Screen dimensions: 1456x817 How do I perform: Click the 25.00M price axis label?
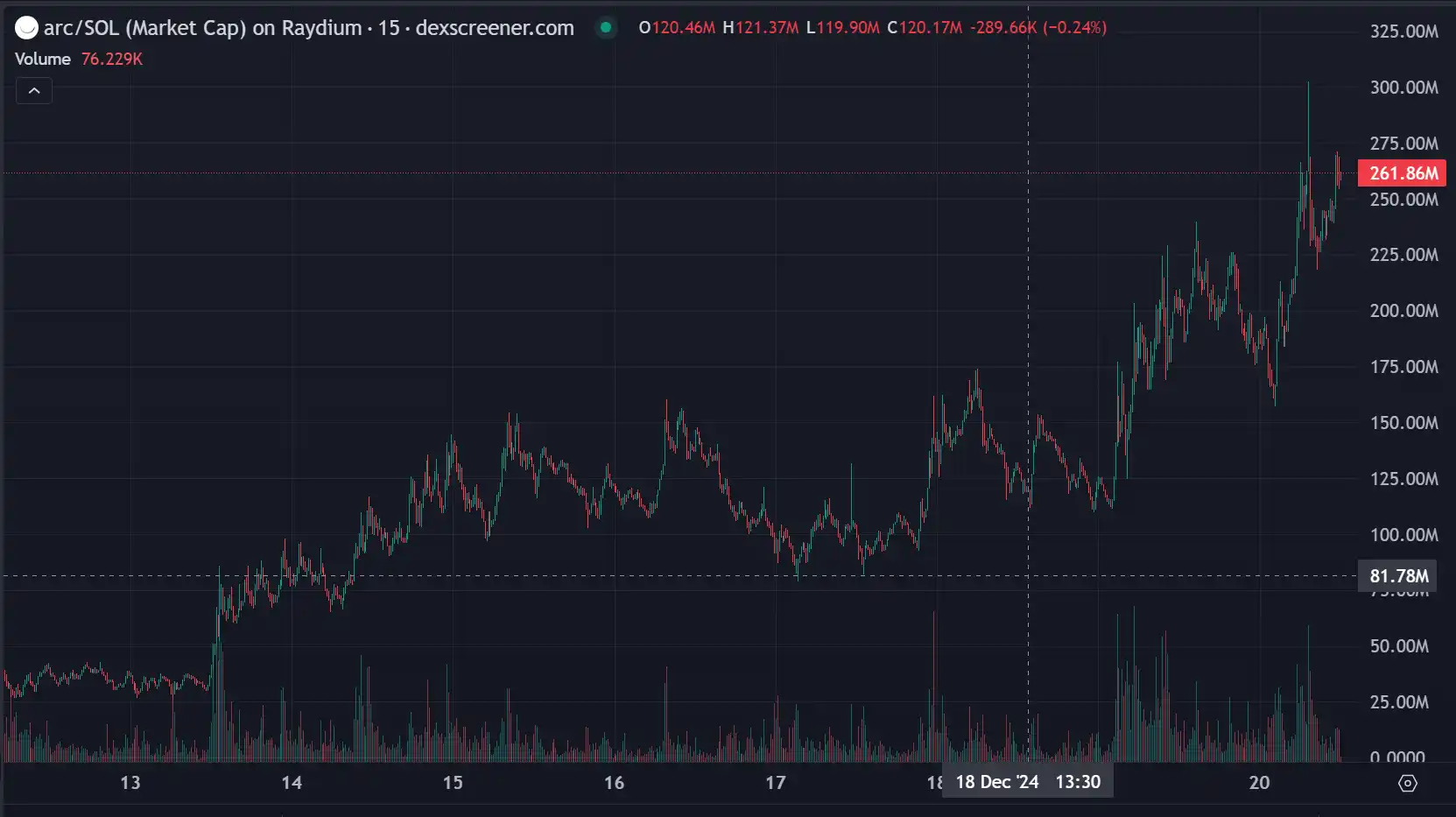(x=1399, y=702)
